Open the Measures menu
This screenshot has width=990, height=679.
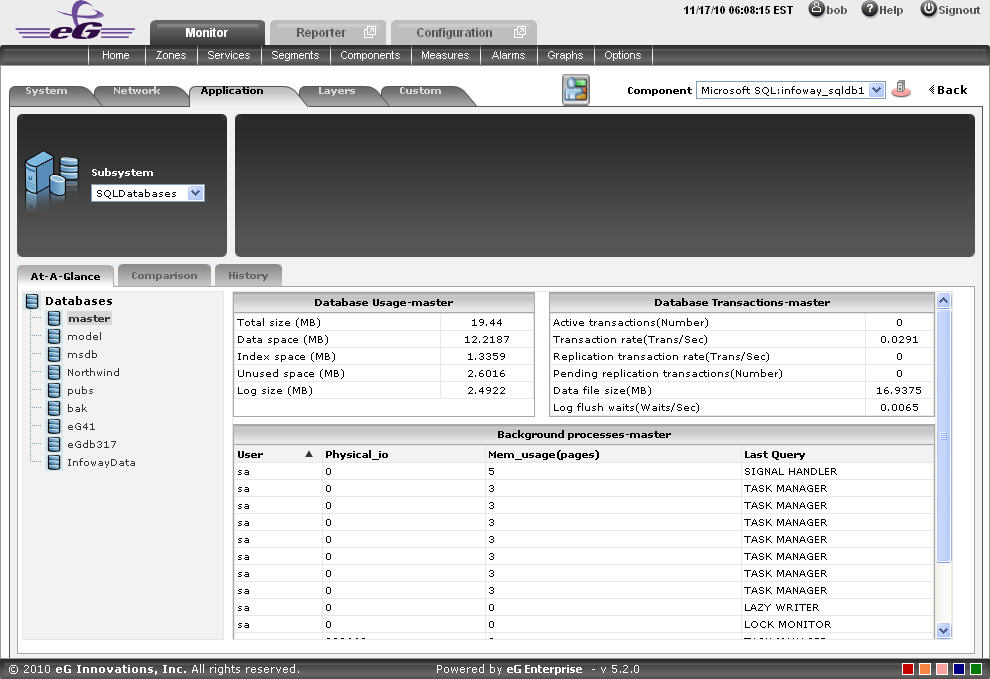[x=445, y=56]
